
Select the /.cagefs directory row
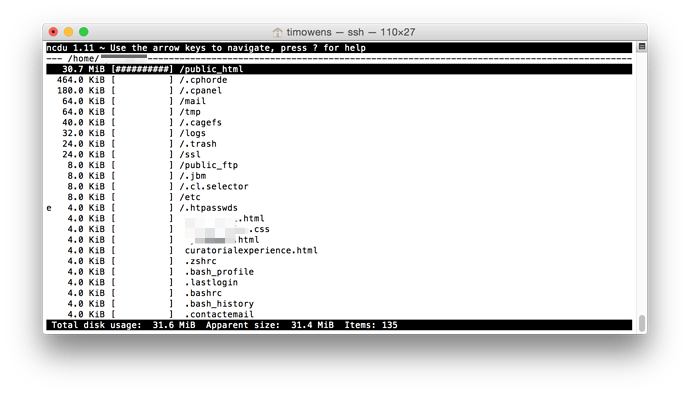pyautogui.click(x=339, y=122)
